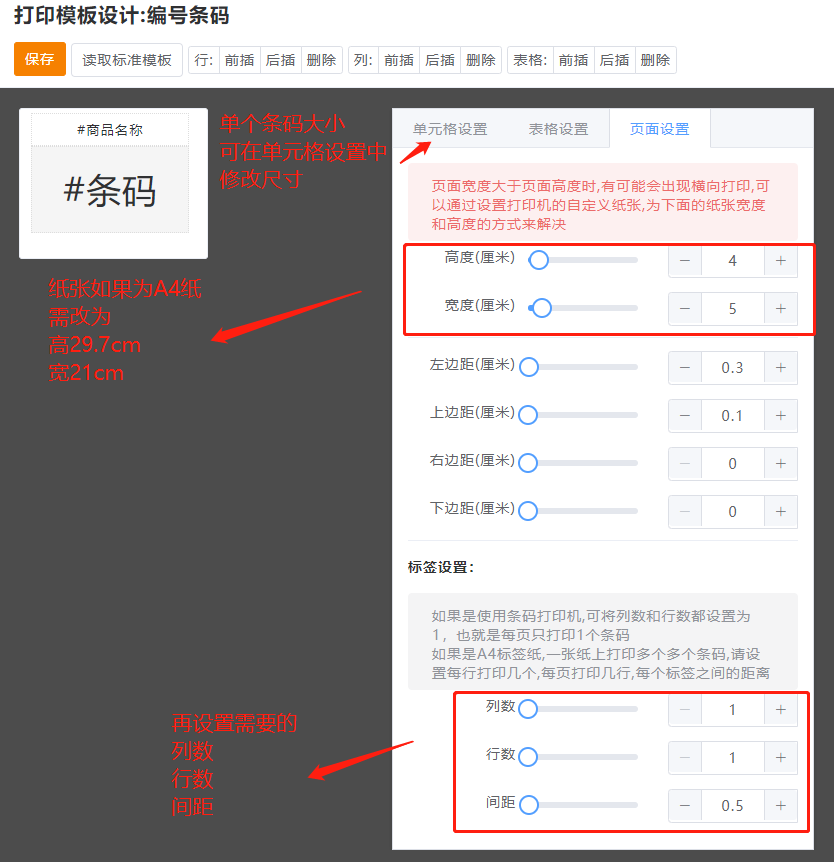Increase 行数 with the plus icon
The width and height of the screenshot is (834, 862).
coord(780,758)
